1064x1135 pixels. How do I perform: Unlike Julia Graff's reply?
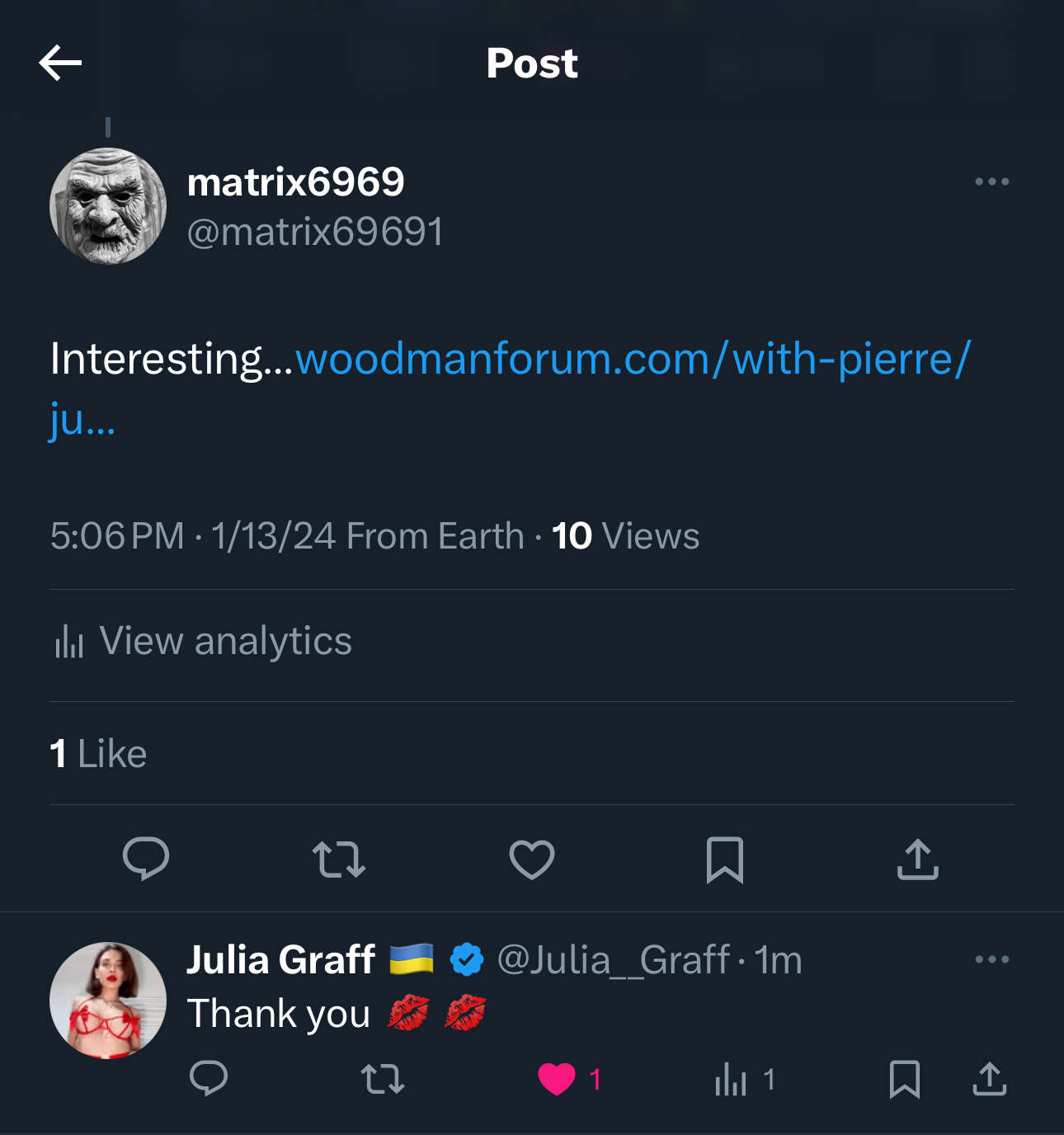[x=558, y=1079]
